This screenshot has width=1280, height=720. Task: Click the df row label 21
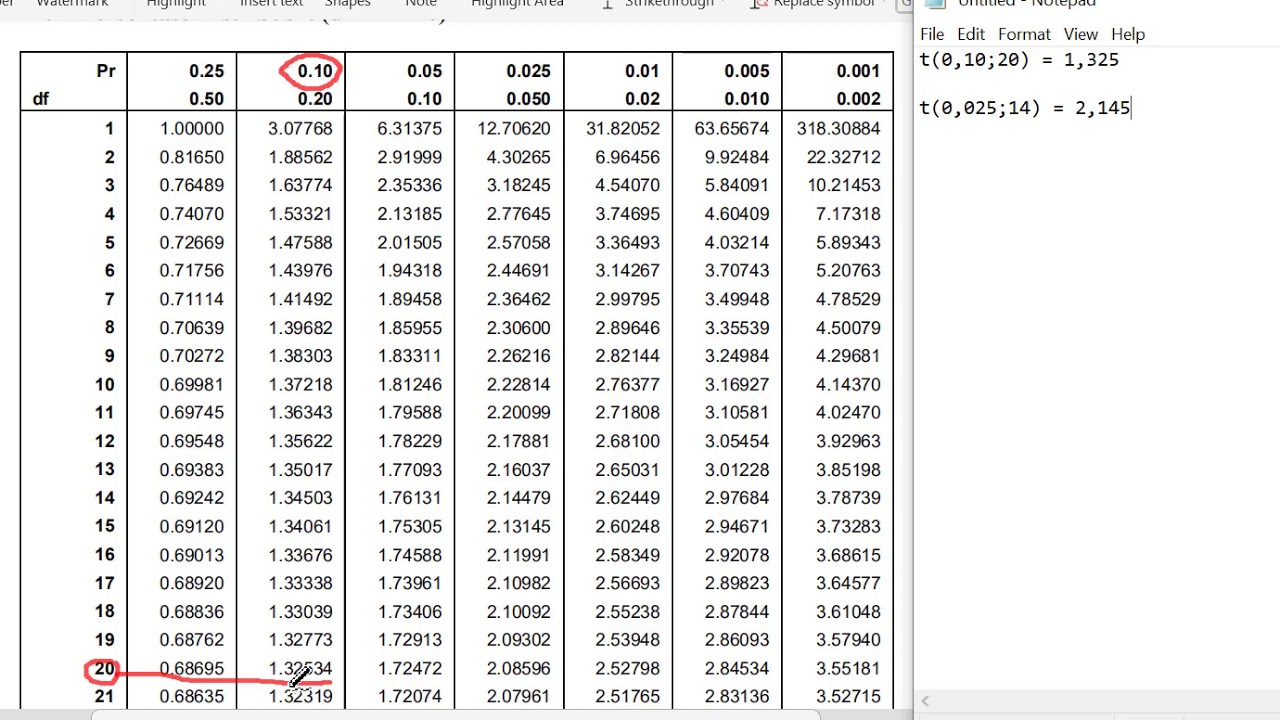(104, 696)
